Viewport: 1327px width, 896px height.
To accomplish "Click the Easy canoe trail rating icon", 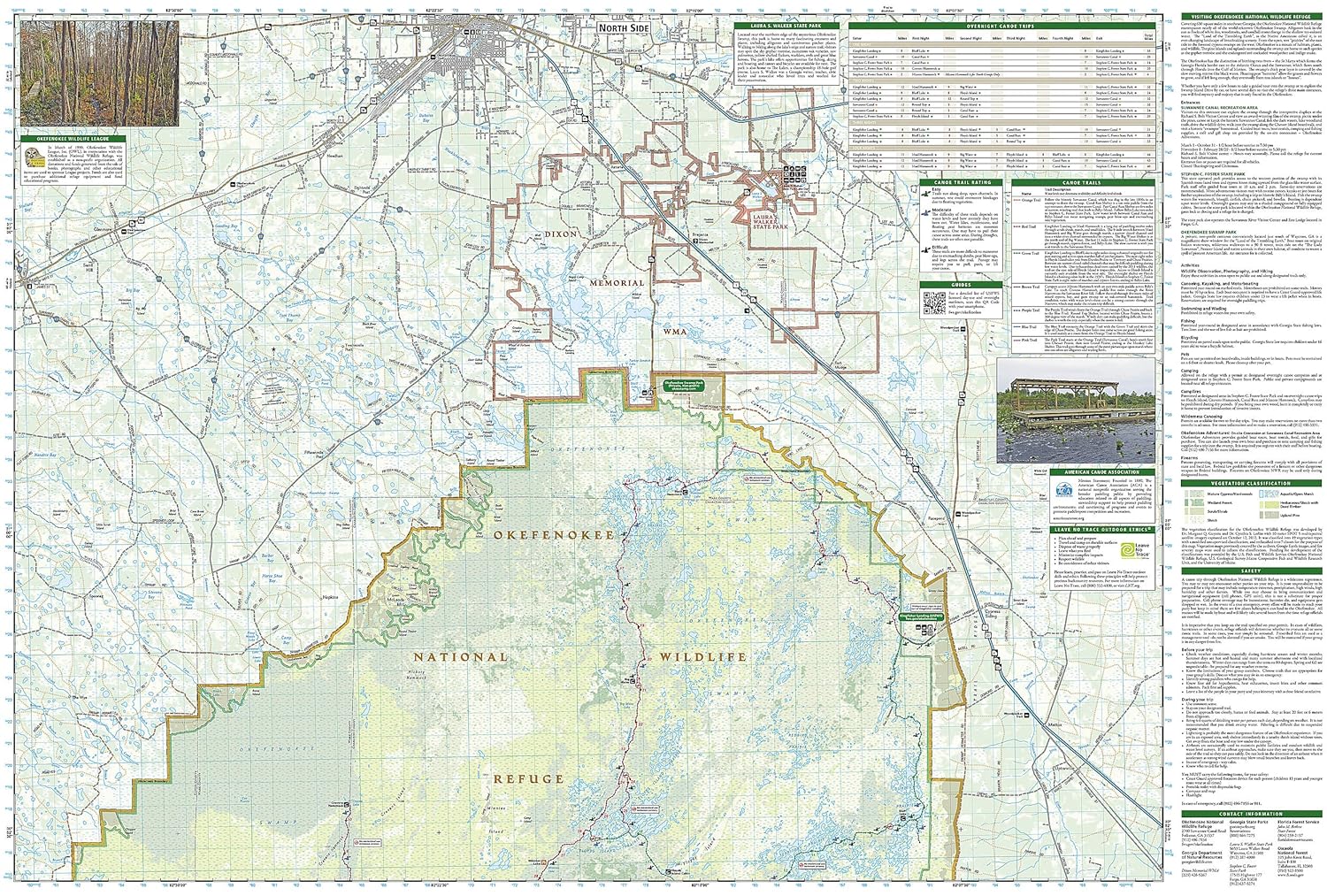I will [x=925, y=193].
